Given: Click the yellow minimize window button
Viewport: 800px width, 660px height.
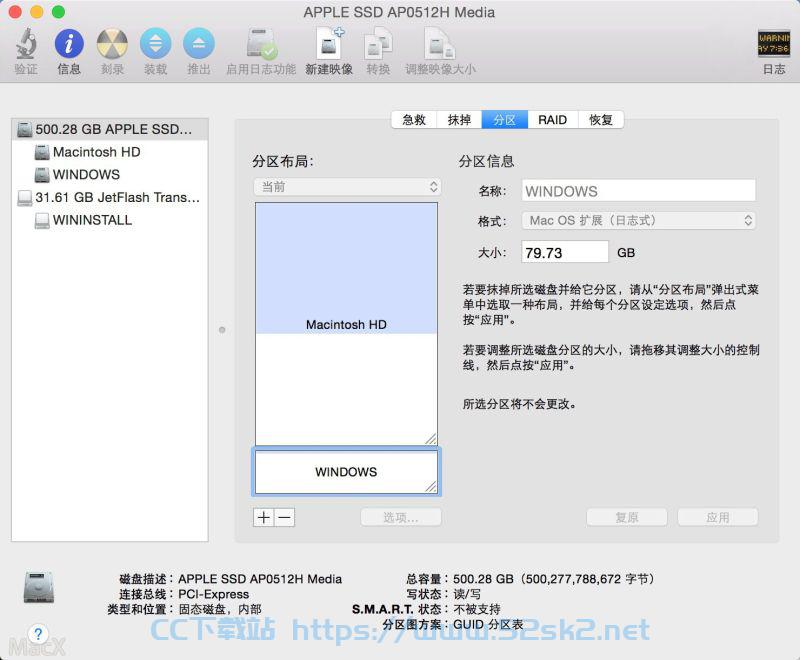Looking at the screenshot, I should click(x=37, y=12).
